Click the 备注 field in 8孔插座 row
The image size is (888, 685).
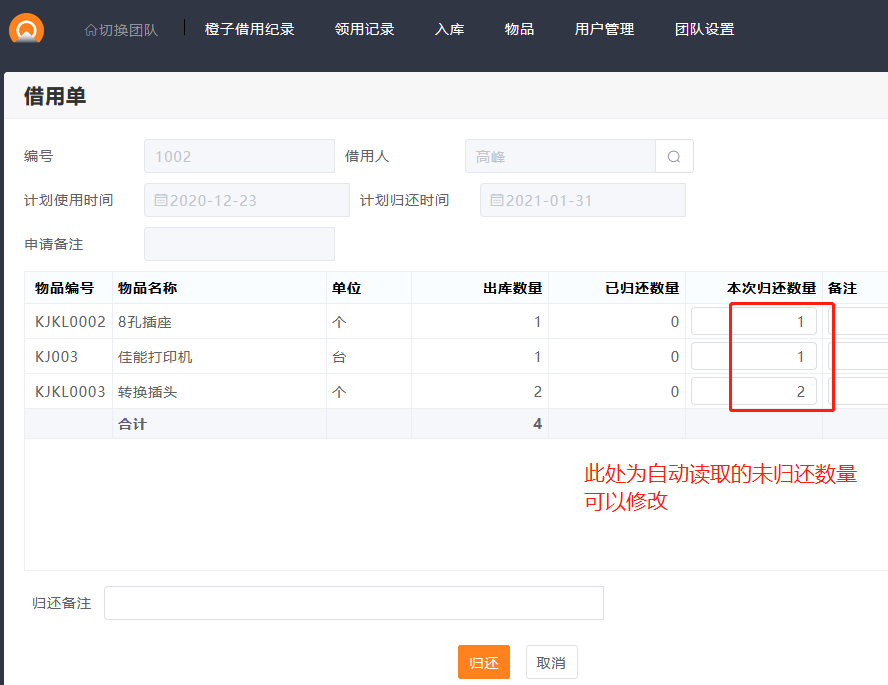[x=858, y=322]
